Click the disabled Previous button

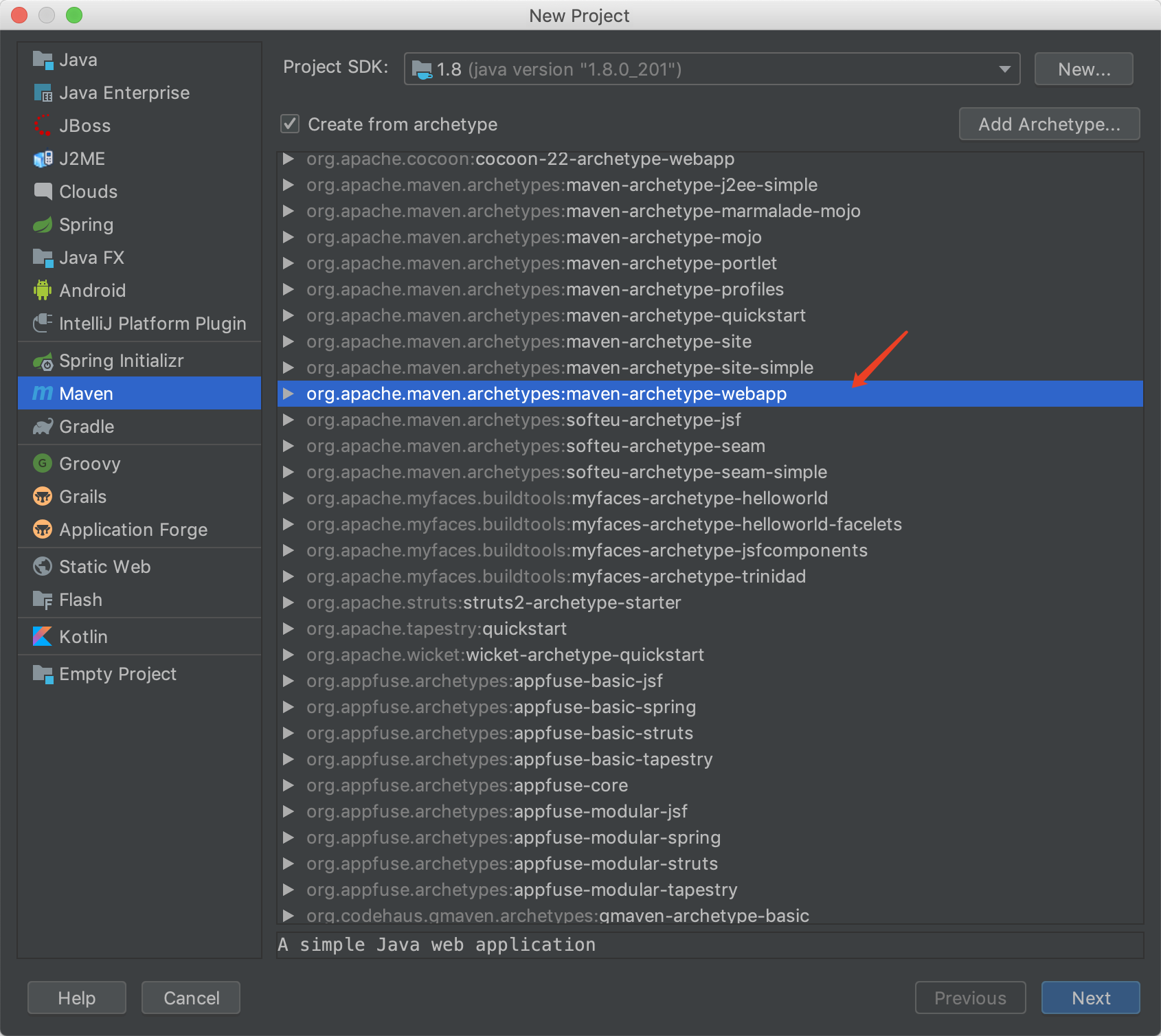[x=970, y=998]
